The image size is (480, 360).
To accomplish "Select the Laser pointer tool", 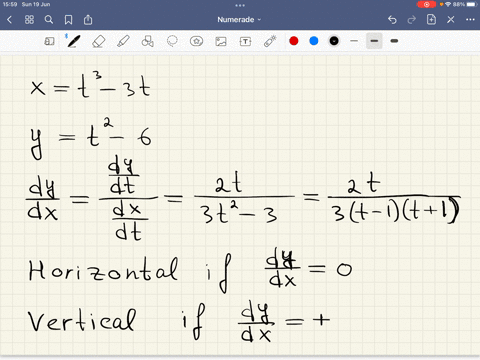I will (x=270, y=41).
